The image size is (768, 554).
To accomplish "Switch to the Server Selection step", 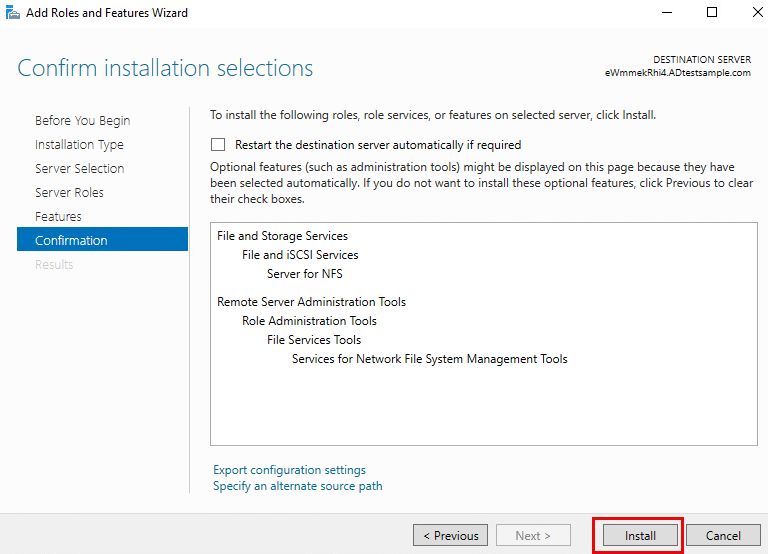I will click(79, 169).
